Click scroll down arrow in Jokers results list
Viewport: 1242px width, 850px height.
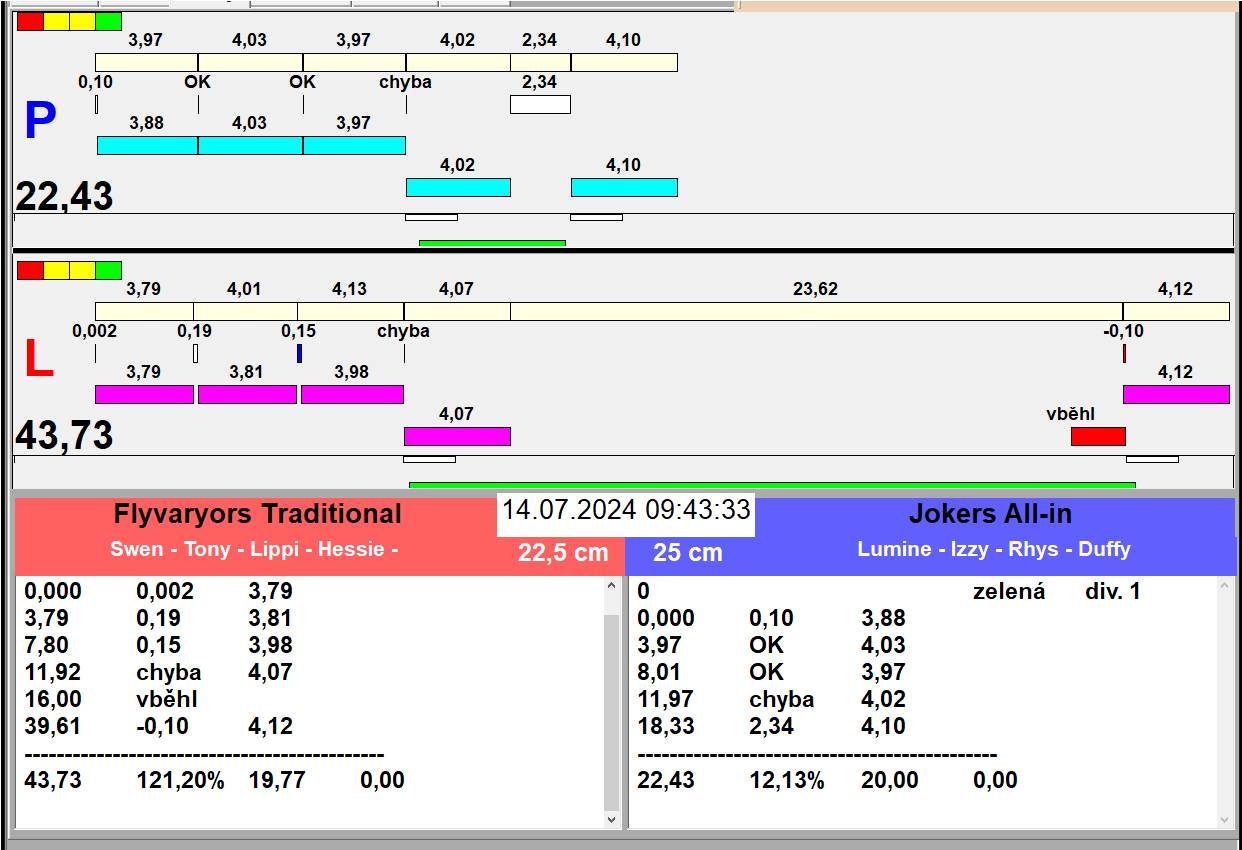click(x=1226, y=819)
